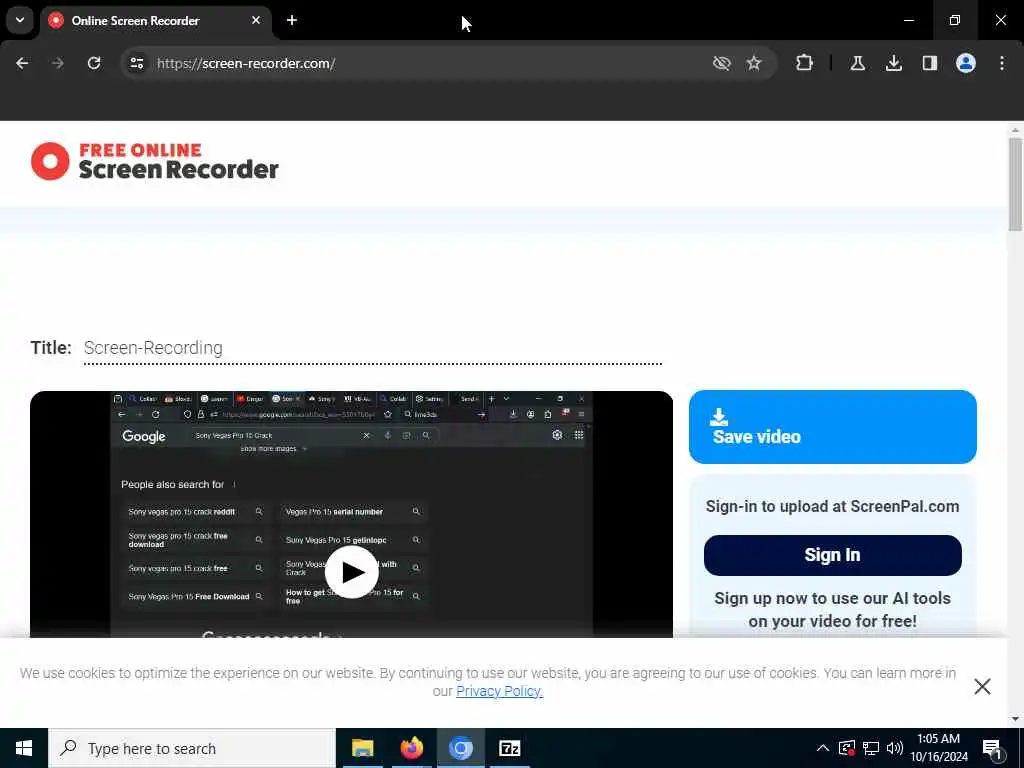Viewport: 1024px width, 768px height.
Task: Open site information icon in address bar
Action: [x=137, y=63]
